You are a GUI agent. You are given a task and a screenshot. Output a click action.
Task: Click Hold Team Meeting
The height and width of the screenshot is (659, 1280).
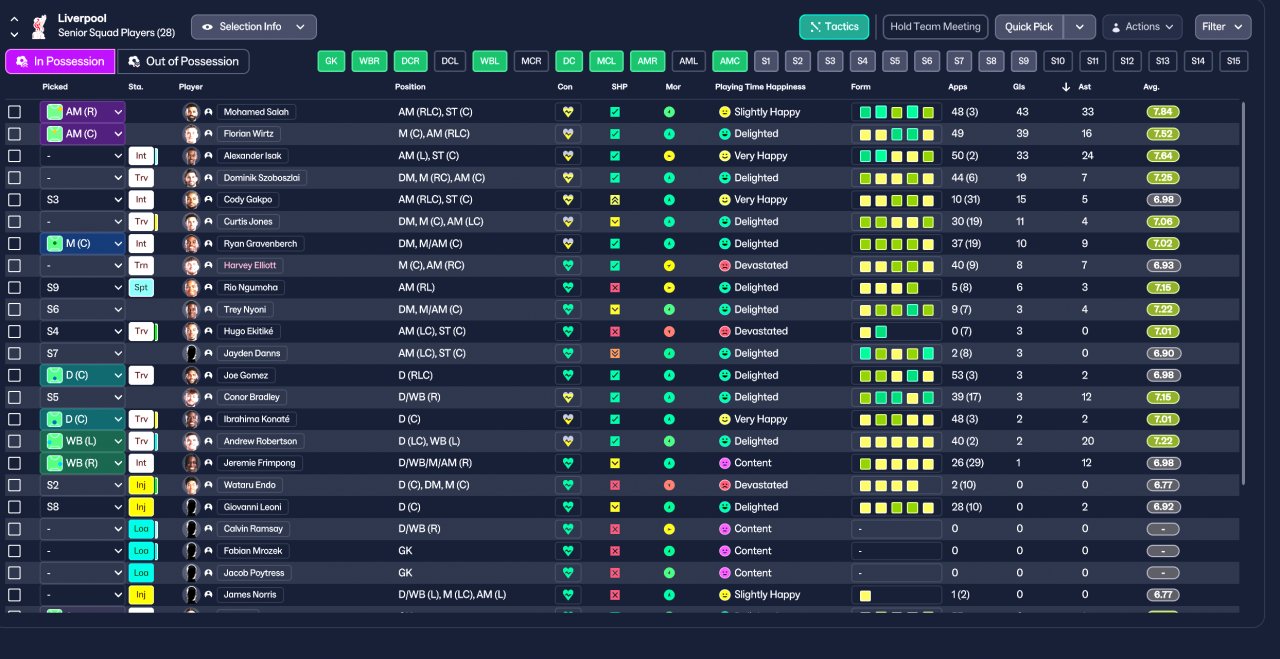coord(936,27)
